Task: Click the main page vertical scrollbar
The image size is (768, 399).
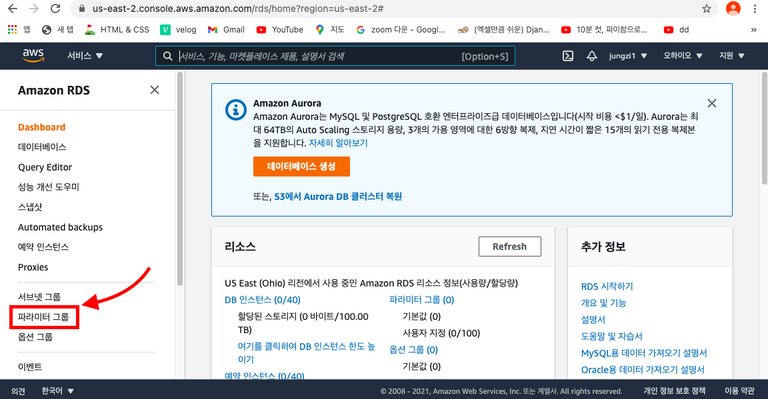Action: (765, 128)
